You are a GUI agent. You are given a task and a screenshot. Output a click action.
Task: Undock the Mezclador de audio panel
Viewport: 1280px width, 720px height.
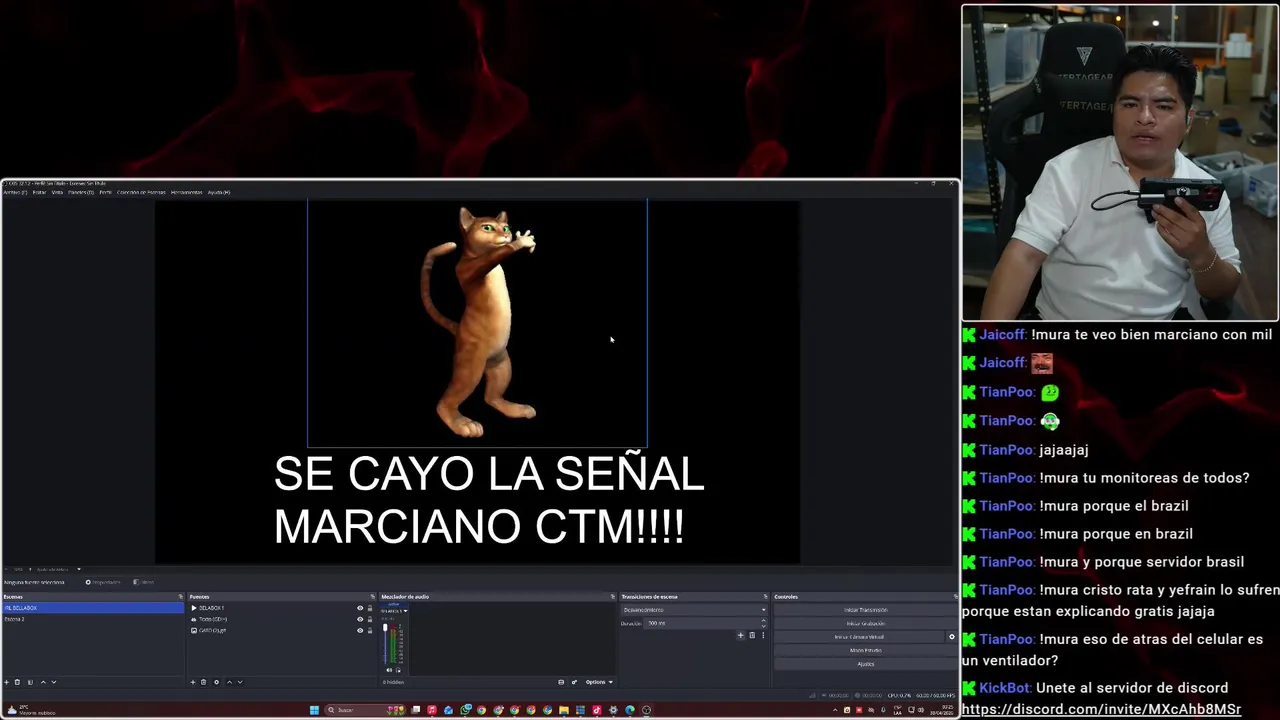coord(612,597)
